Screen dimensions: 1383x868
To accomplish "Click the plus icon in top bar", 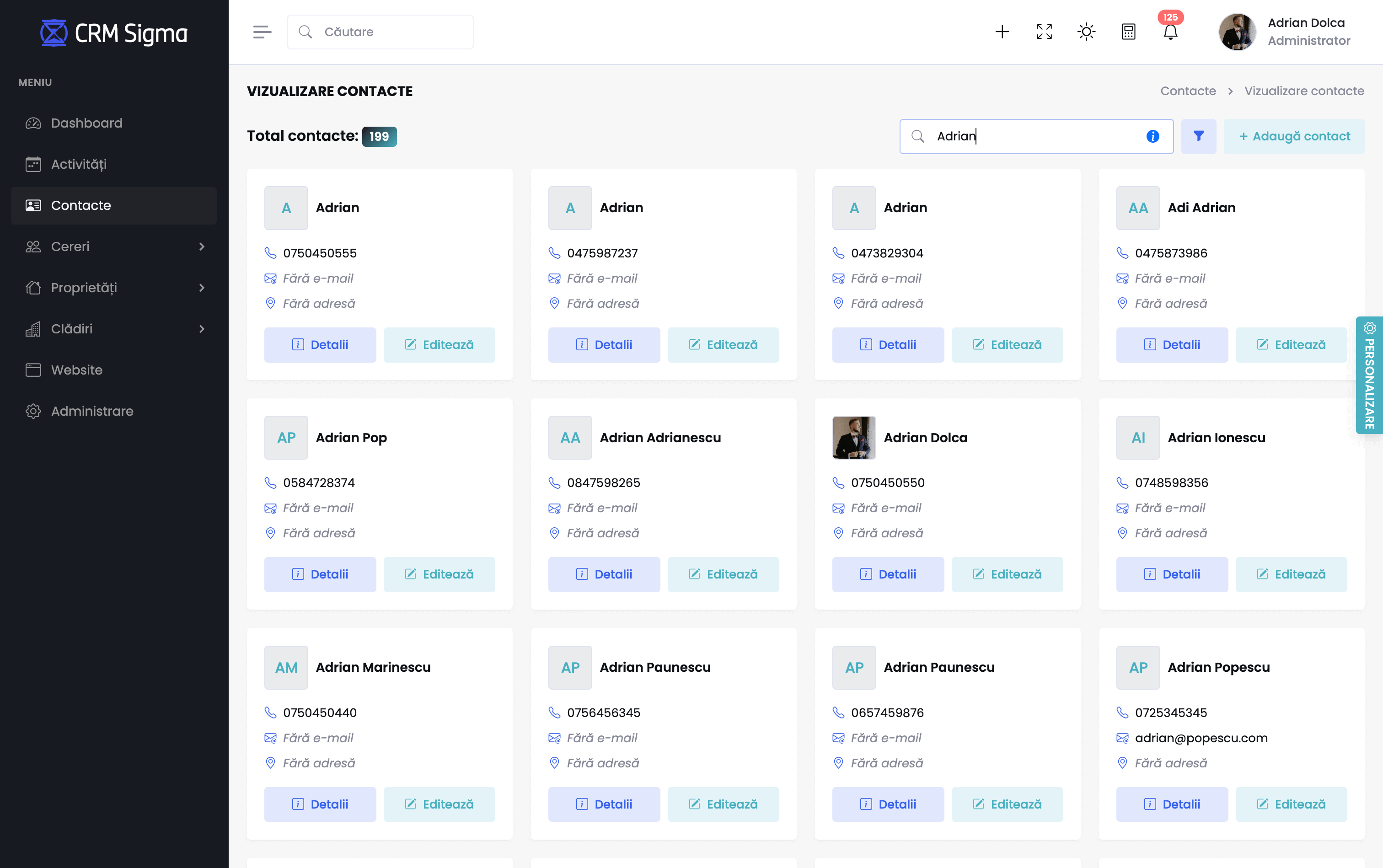I will (x=1002, y=32).
